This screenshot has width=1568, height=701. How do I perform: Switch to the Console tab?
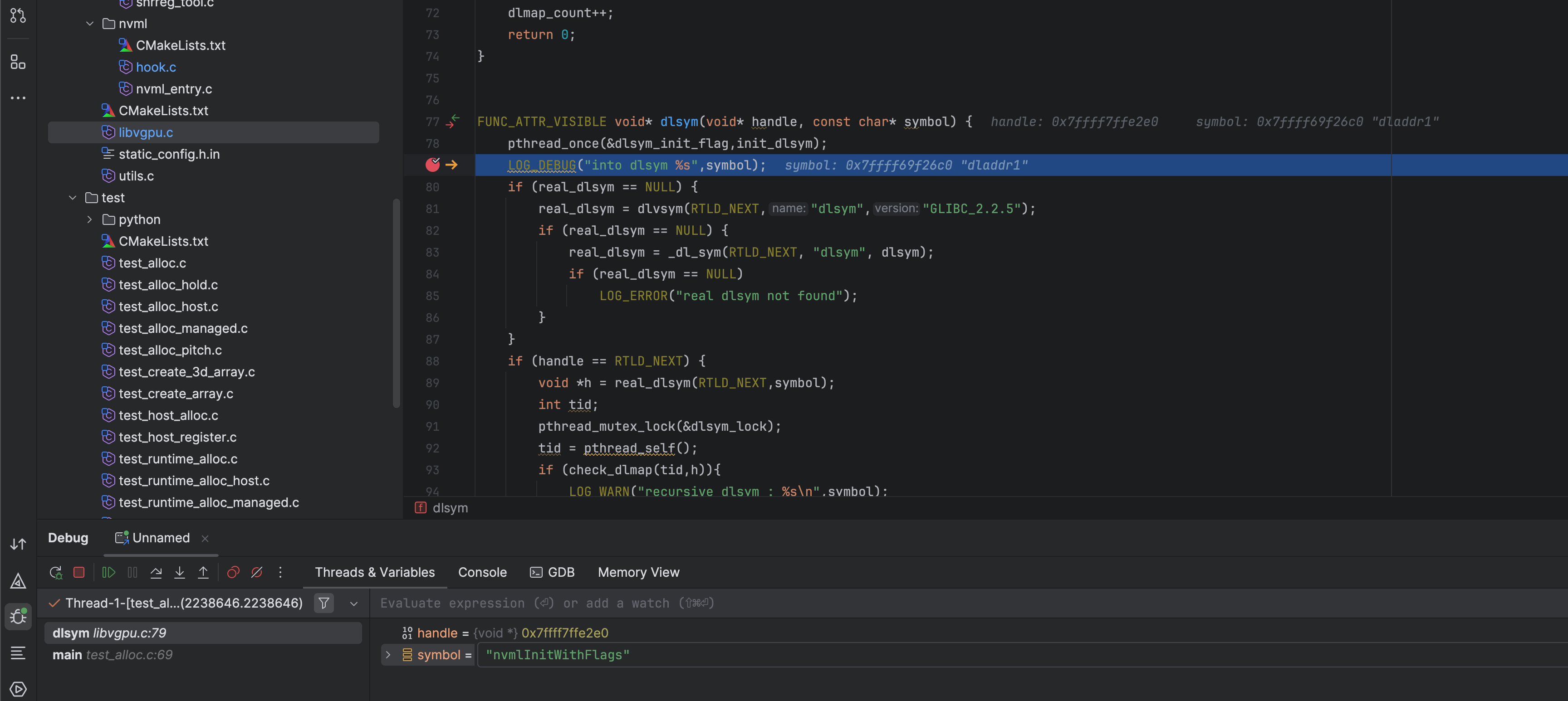pyautogui.click(x=482, y=572)
